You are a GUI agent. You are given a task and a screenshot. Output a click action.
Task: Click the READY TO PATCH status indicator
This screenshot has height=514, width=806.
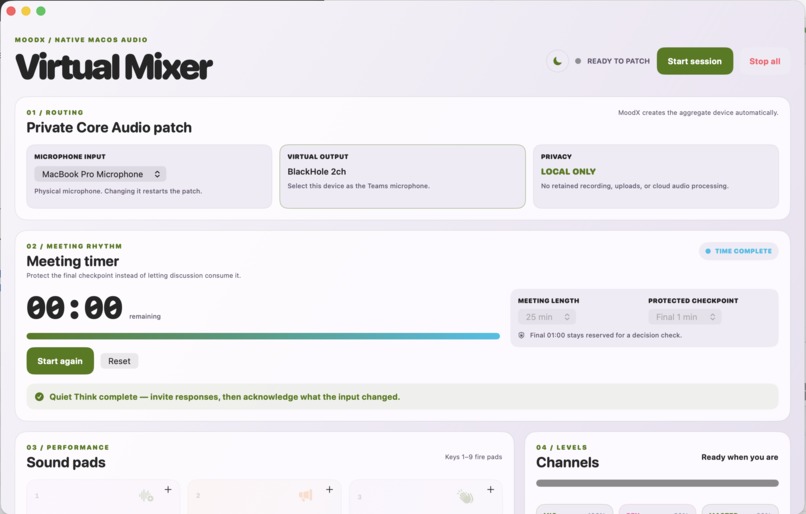[613, 61]
